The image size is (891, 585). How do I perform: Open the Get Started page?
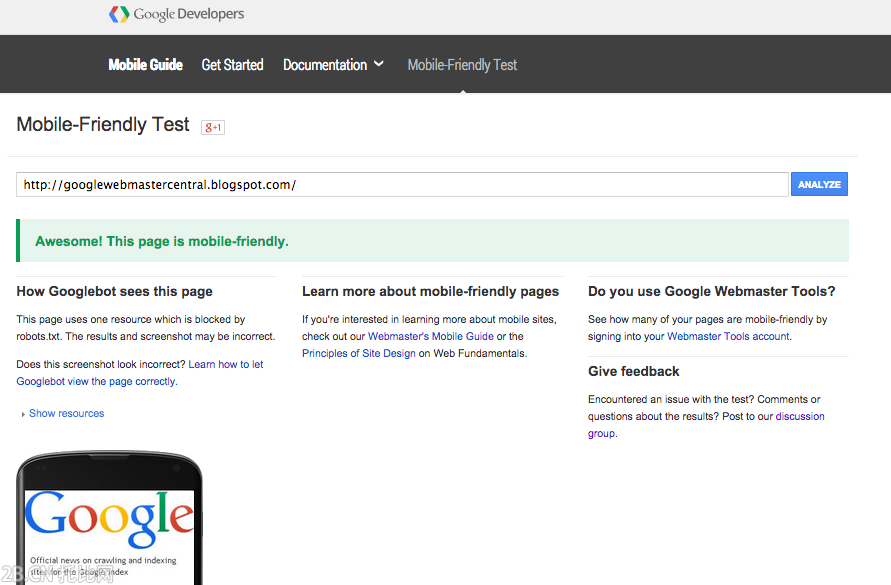pyautogui.click(x=232, y=64)
